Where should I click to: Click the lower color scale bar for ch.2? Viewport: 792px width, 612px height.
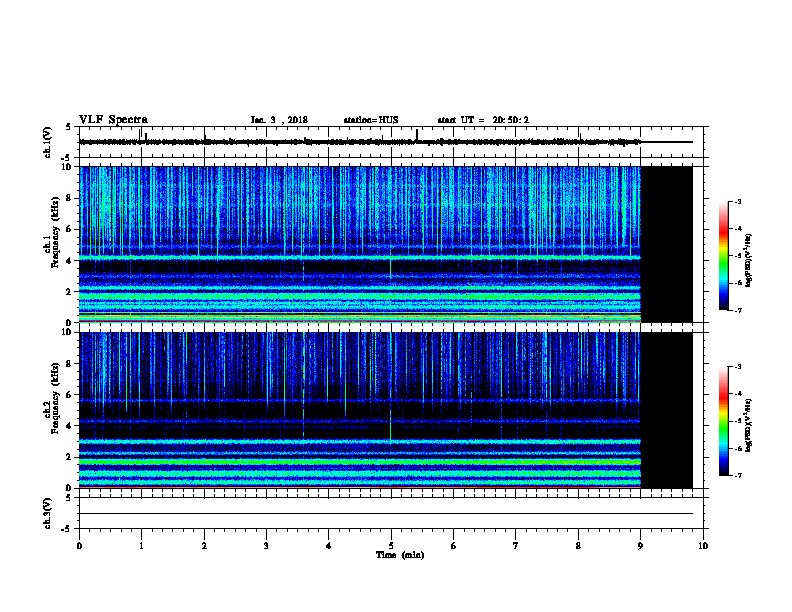[723, 421]
